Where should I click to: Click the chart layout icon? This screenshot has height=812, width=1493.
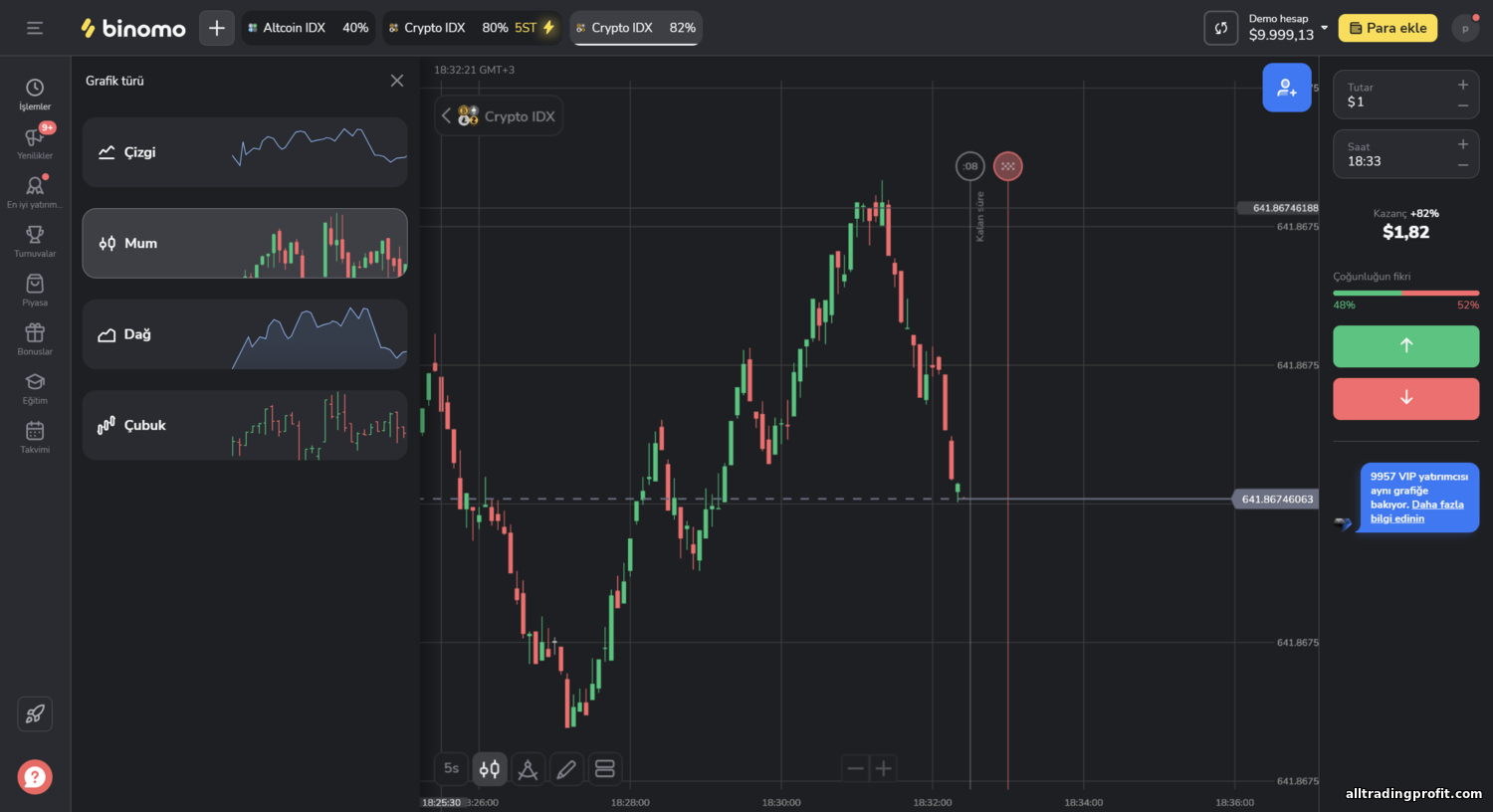coord(604,768)
